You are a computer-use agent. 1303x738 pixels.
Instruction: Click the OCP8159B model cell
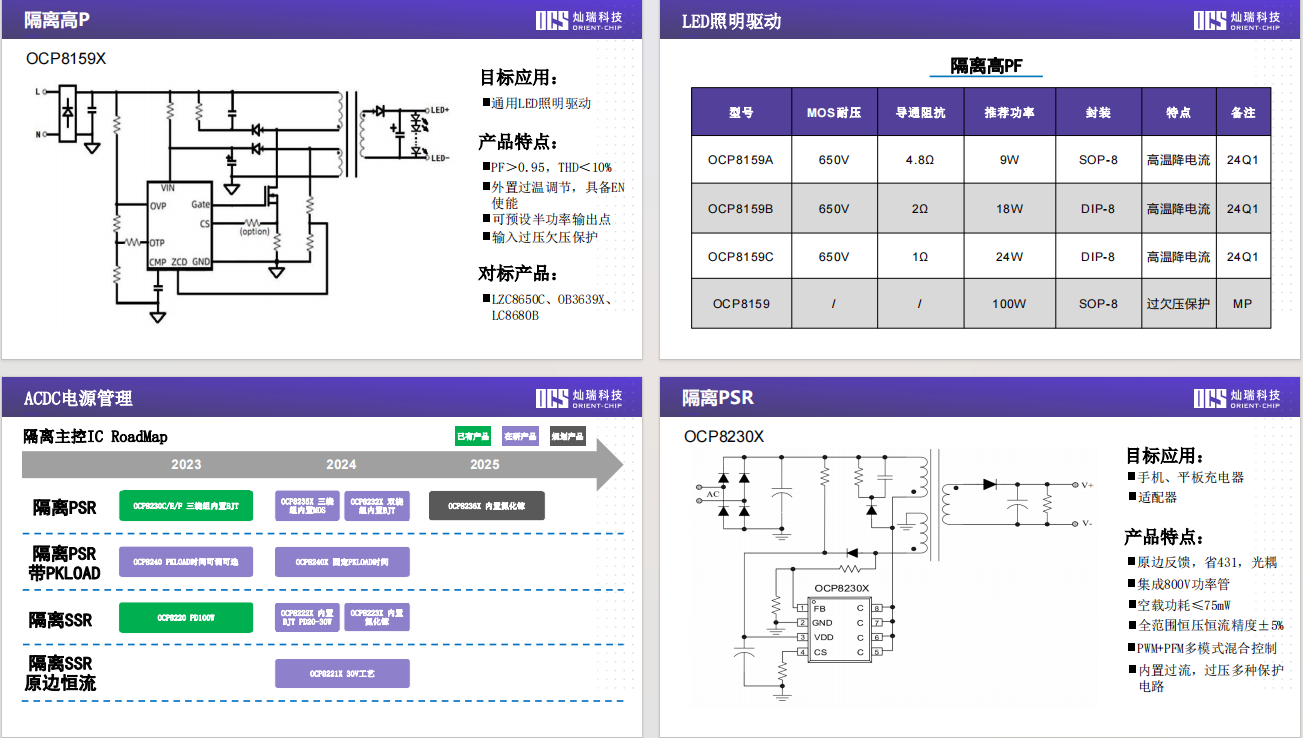click(741, 208)
